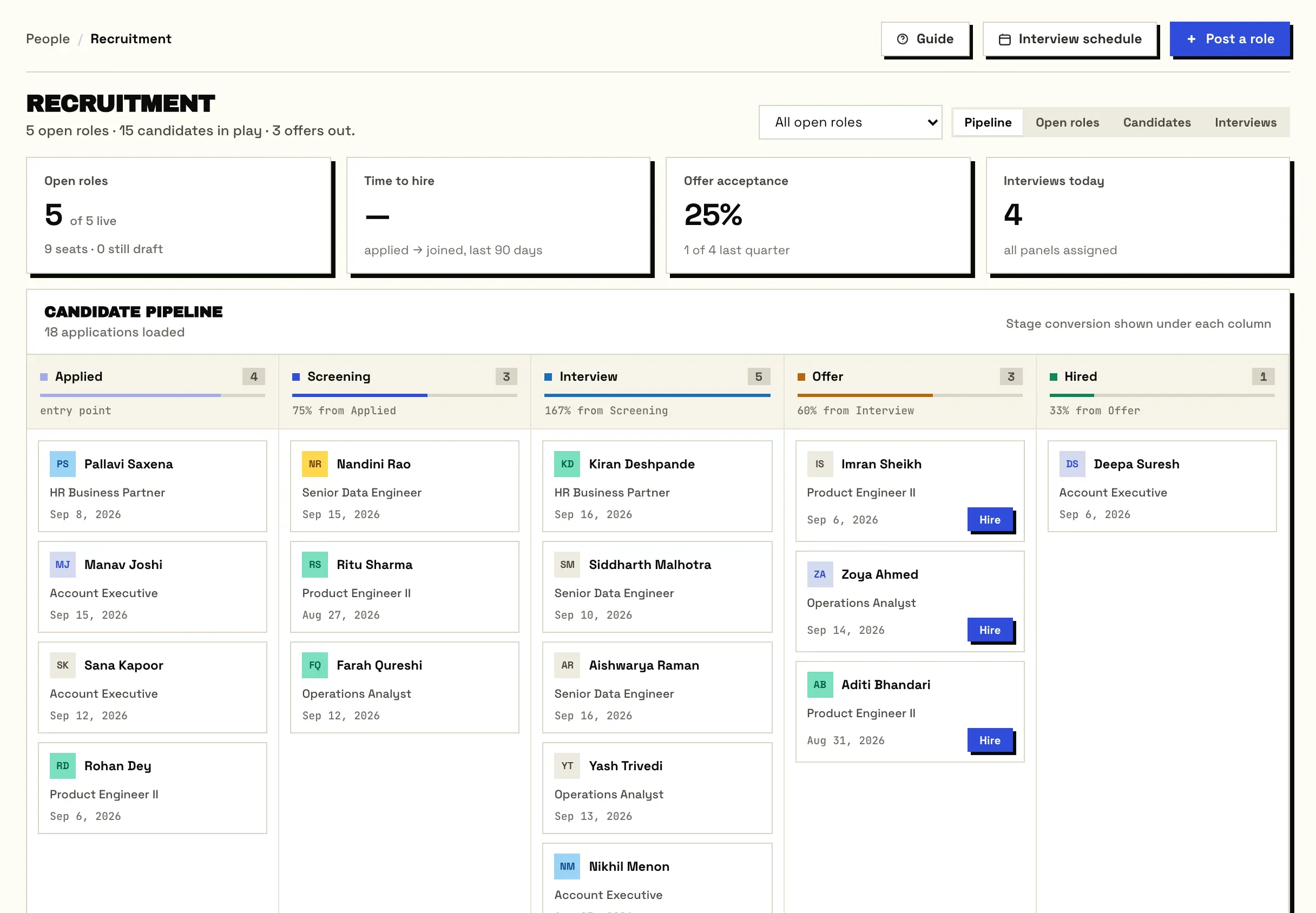The image size is (1316, 913).
Task: Hire Zoya Ahmed
Action: coord(990,630)
